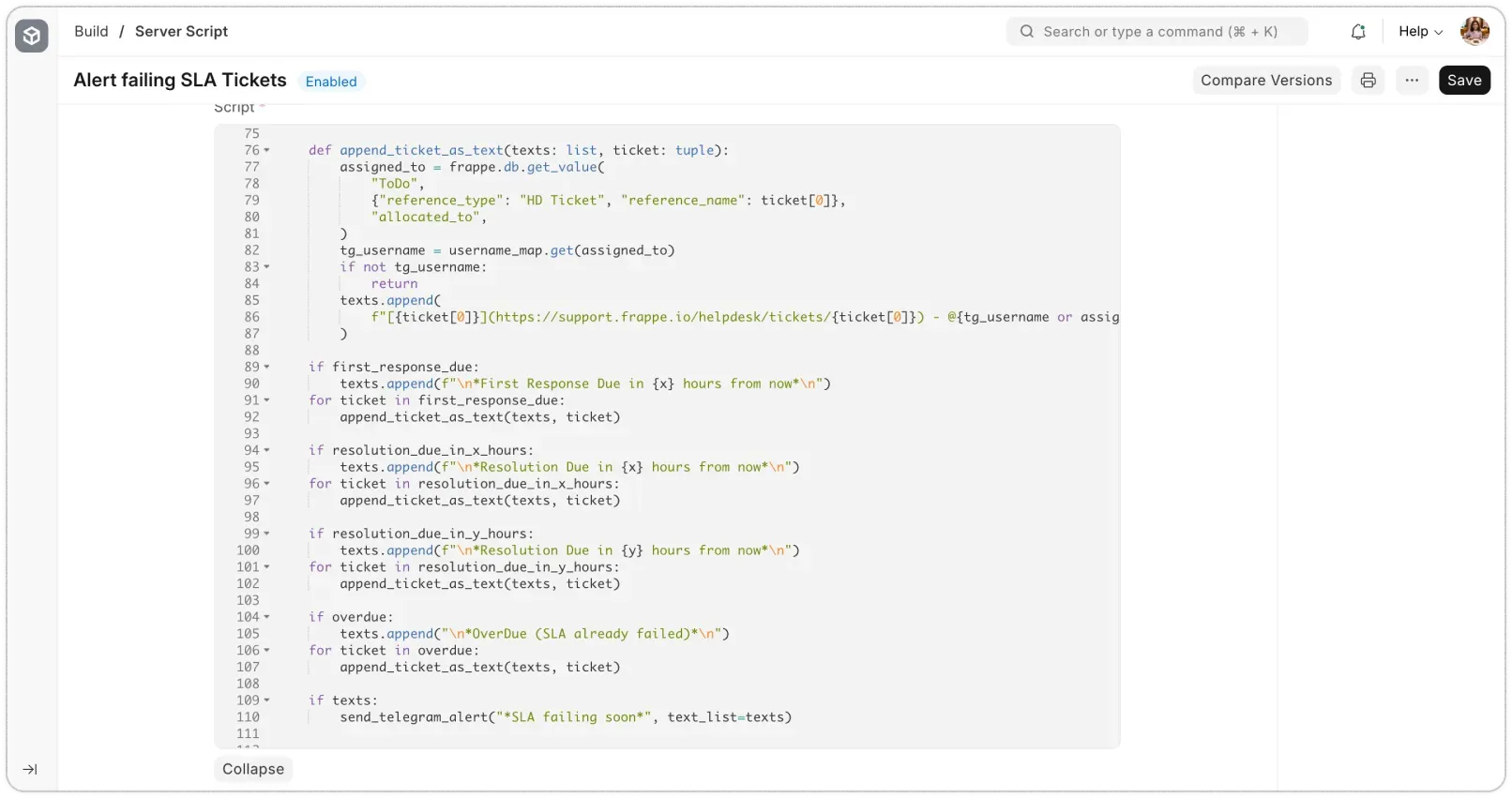Focus the search or command input
Image resolution: width=1512 pixels, height=798 pixels.
(x=1161, y=32)
